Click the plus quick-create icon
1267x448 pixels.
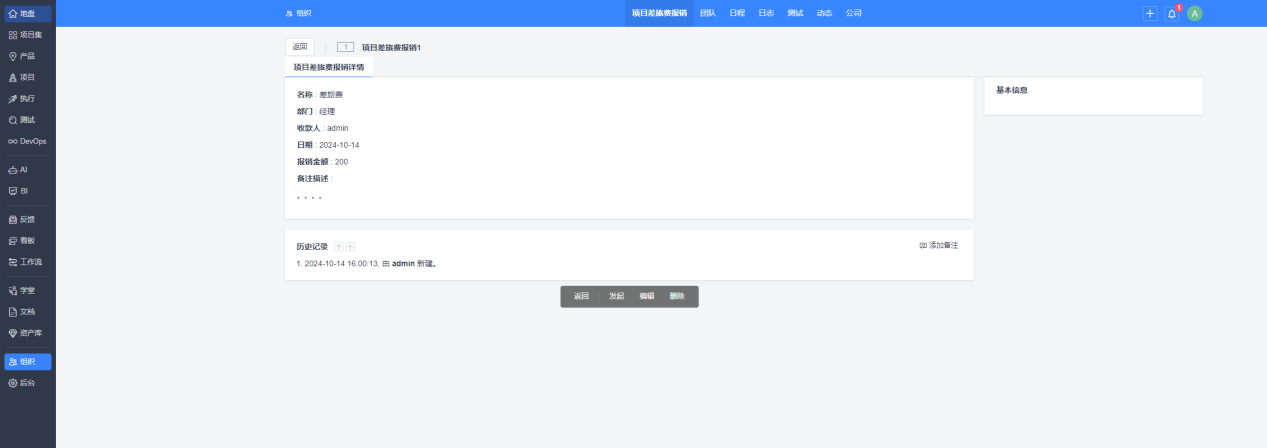tap(1150, 13)
